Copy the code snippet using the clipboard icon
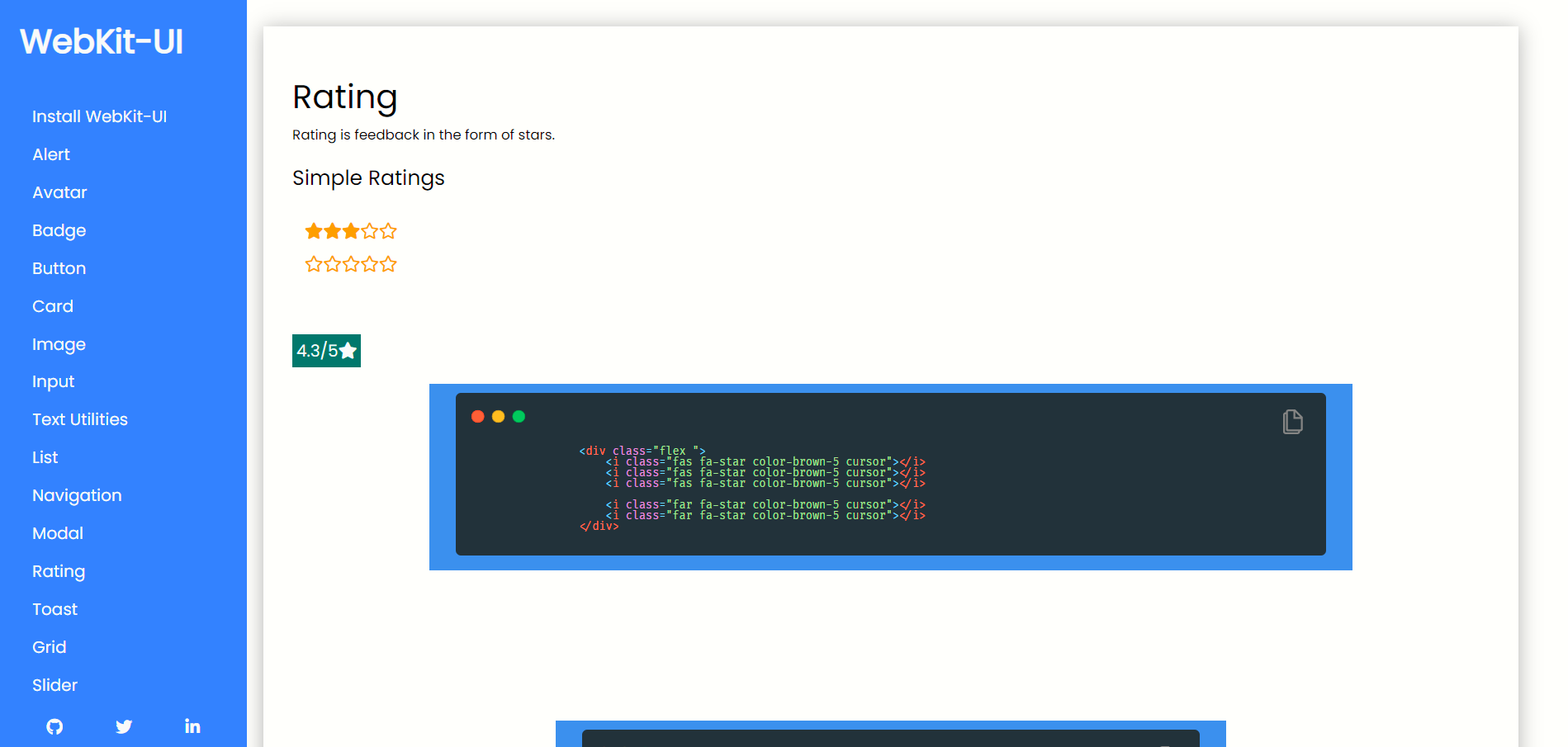 click(x=1292, y=422)
